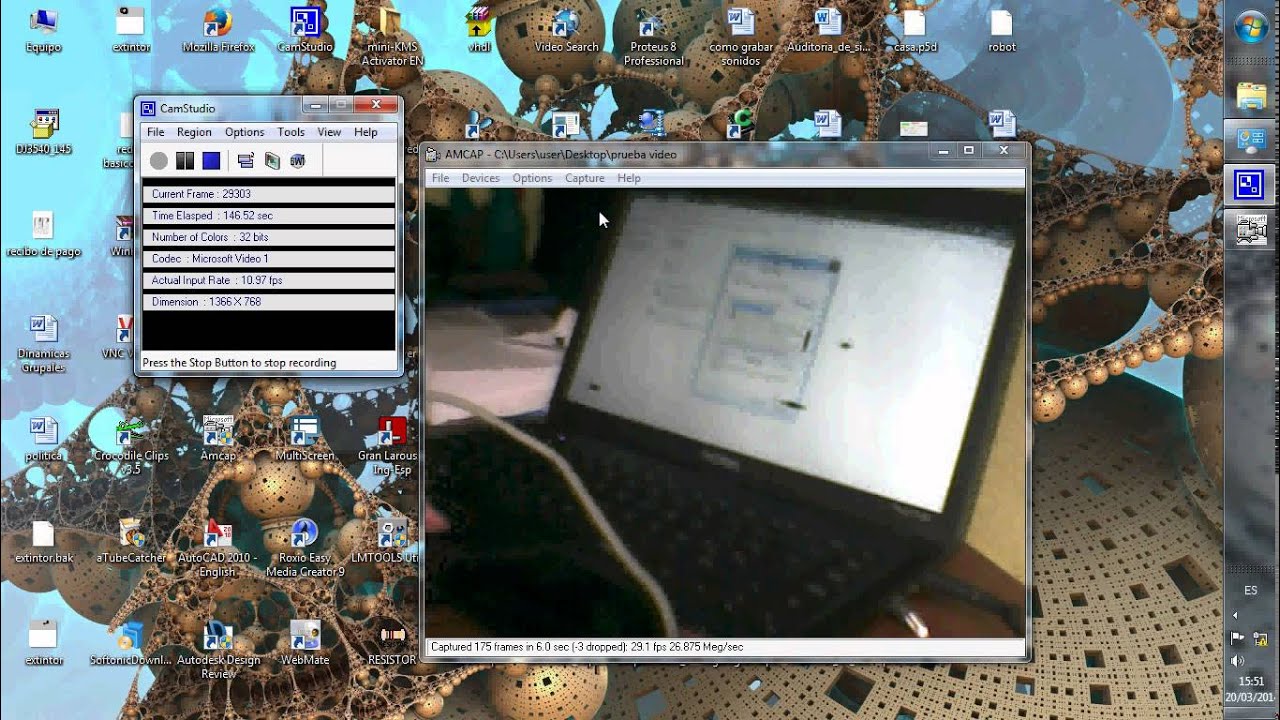1280x720 pixels.
Task: Open CamStudio Options menu
Action: point(244,132)
